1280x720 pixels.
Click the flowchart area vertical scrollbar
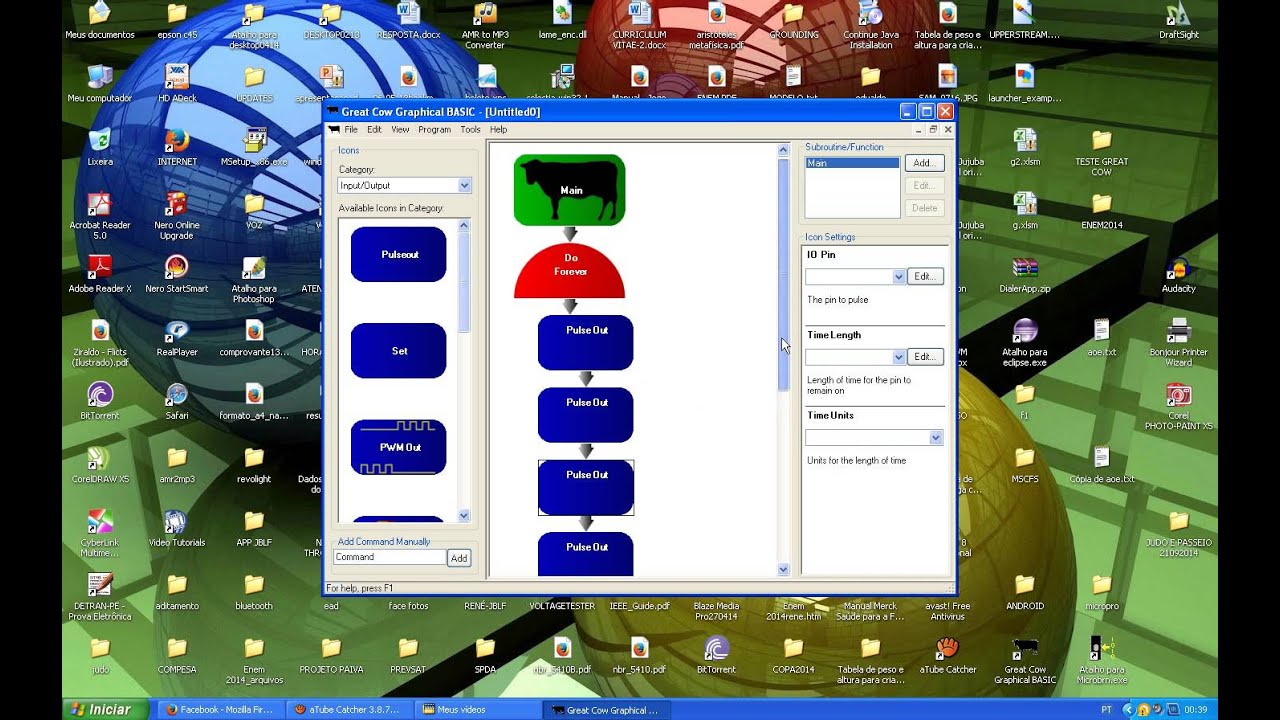(x=783, y=360)
